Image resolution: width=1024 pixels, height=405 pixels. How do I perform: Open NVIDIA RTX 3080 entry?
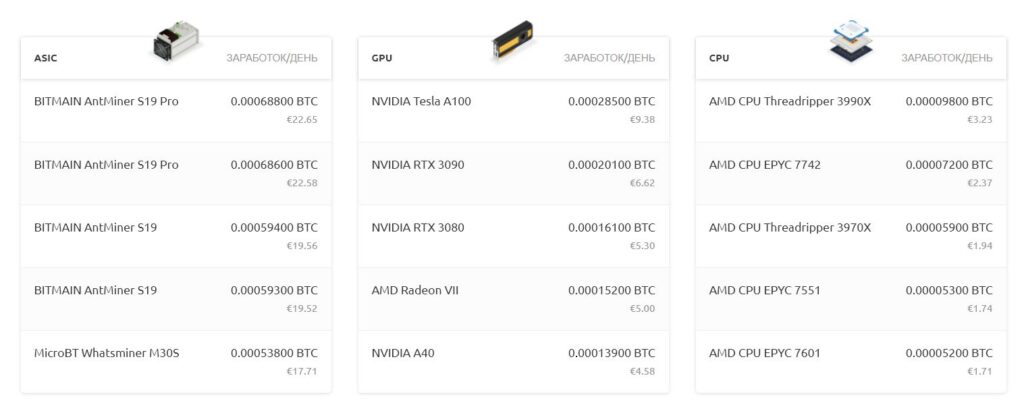click(x=513, y=236)
